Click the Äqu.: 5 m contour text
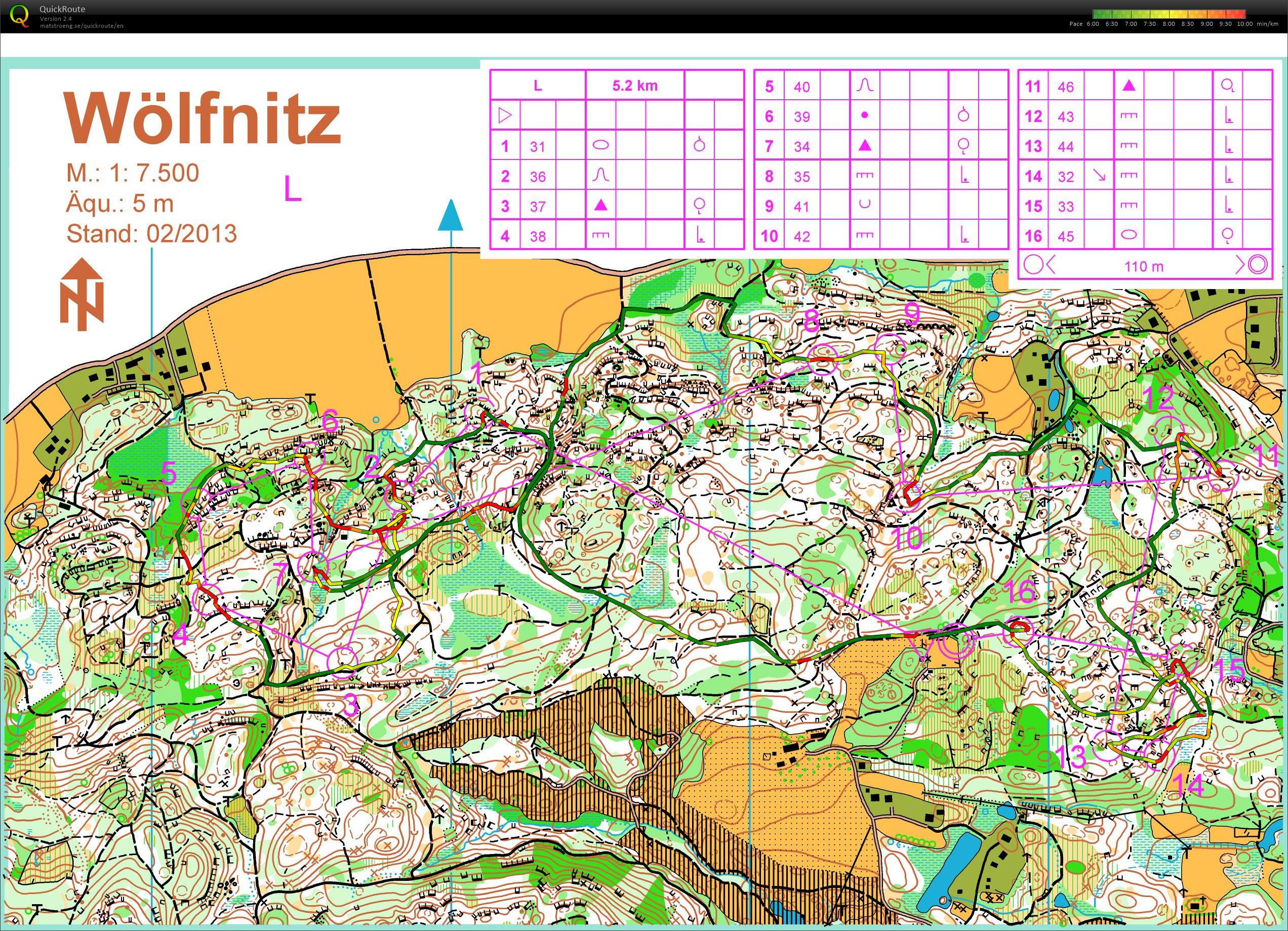The width and height of the screenshot is (1288, 931). (120, 204)
